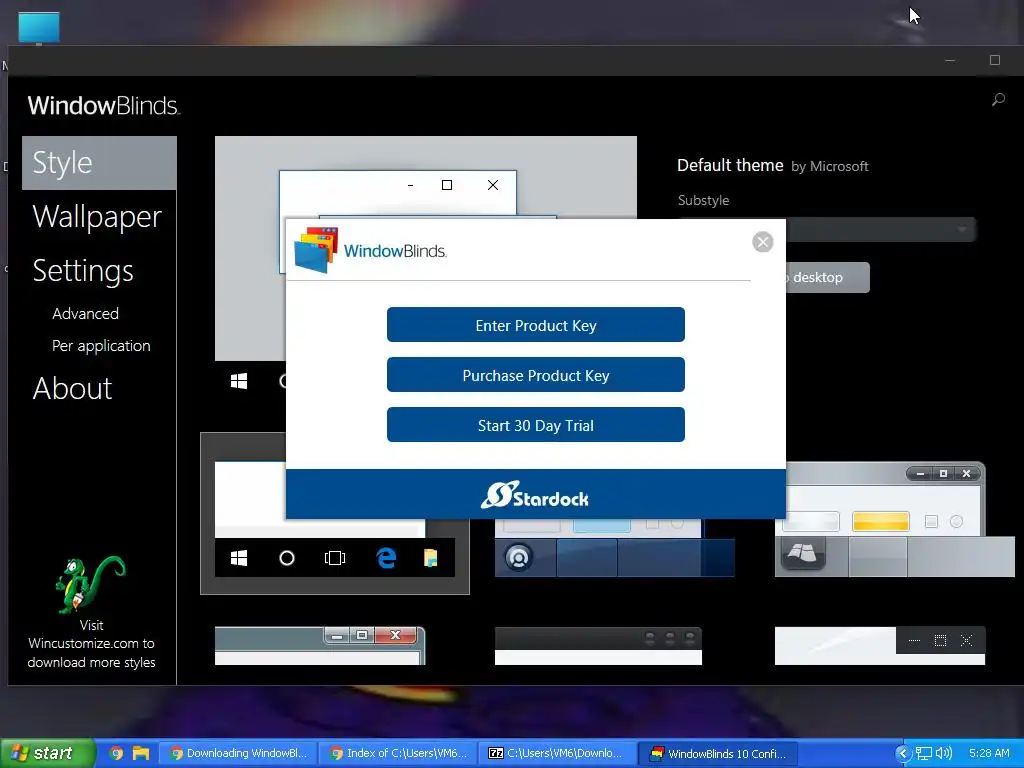Switch to the 7-Zip Downloads taskbar window
This screenshot has width=1024, height=768.
tap(558, 753)
